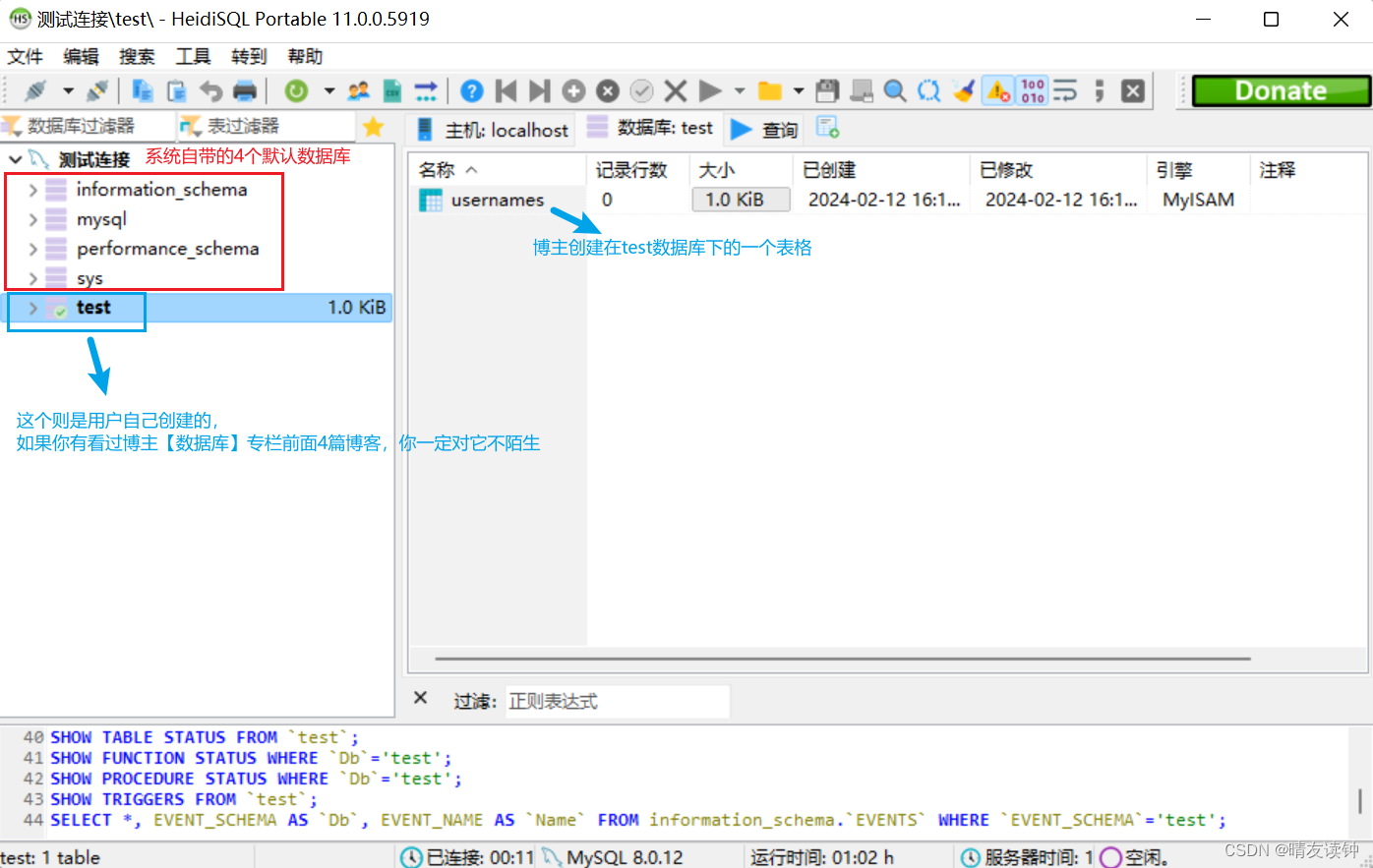Select the broom cleanup icon on the toolbar

click(963, 90)
